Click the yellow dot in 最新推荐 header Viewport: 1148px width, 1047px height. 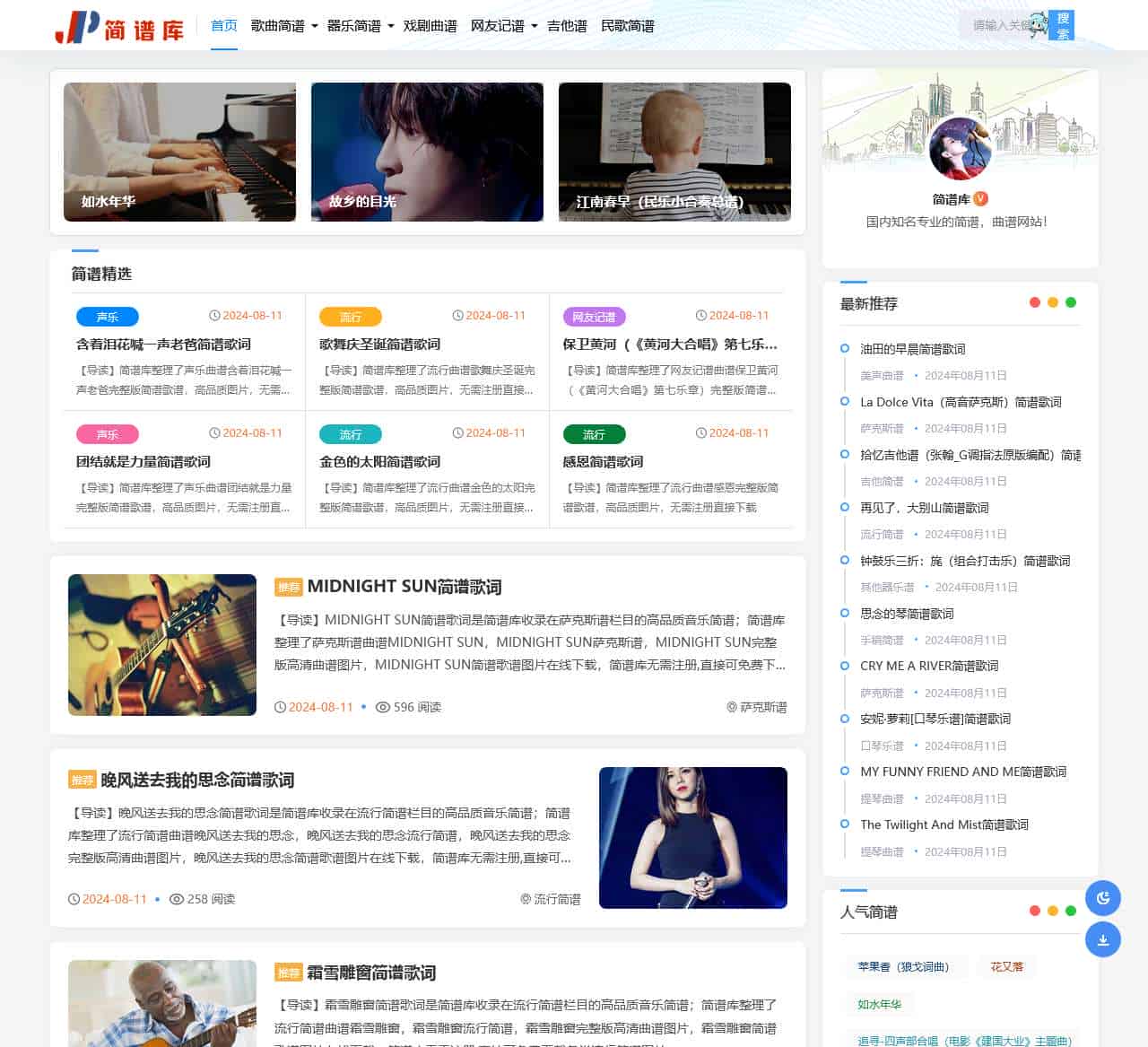click(x=1053, y=302)
